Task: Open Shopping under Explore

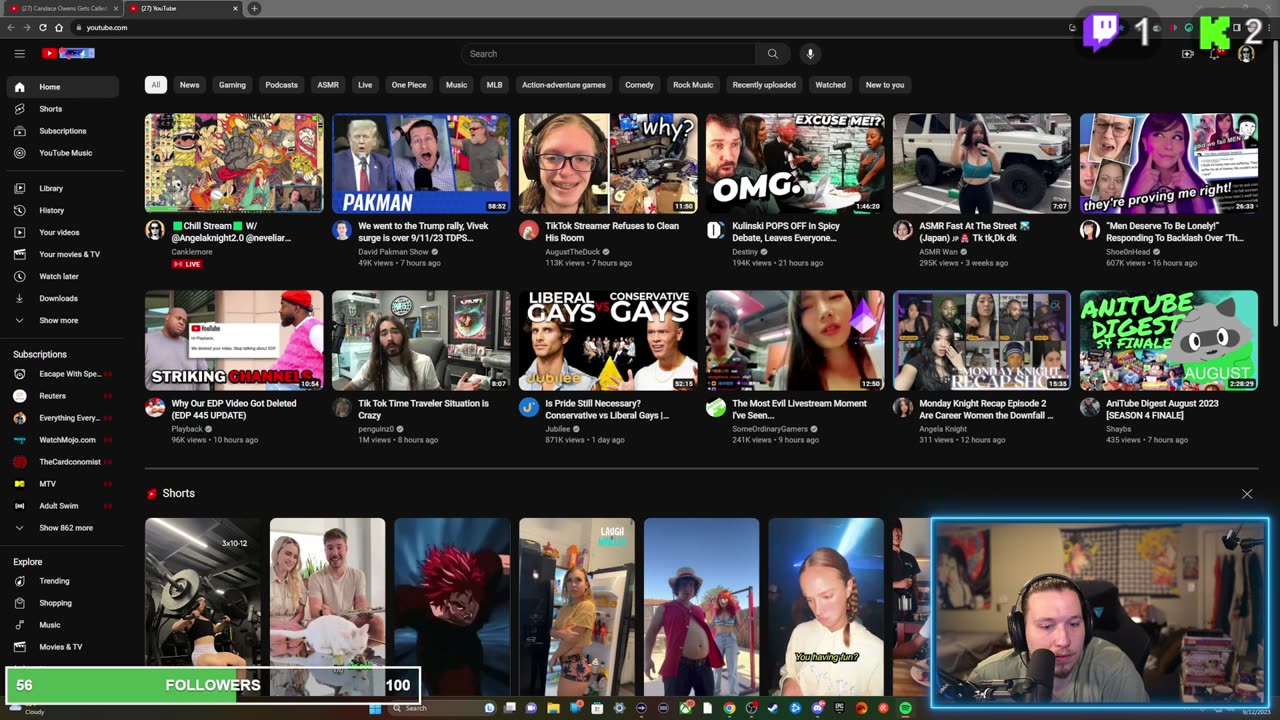Action: (x=62, y=603)
